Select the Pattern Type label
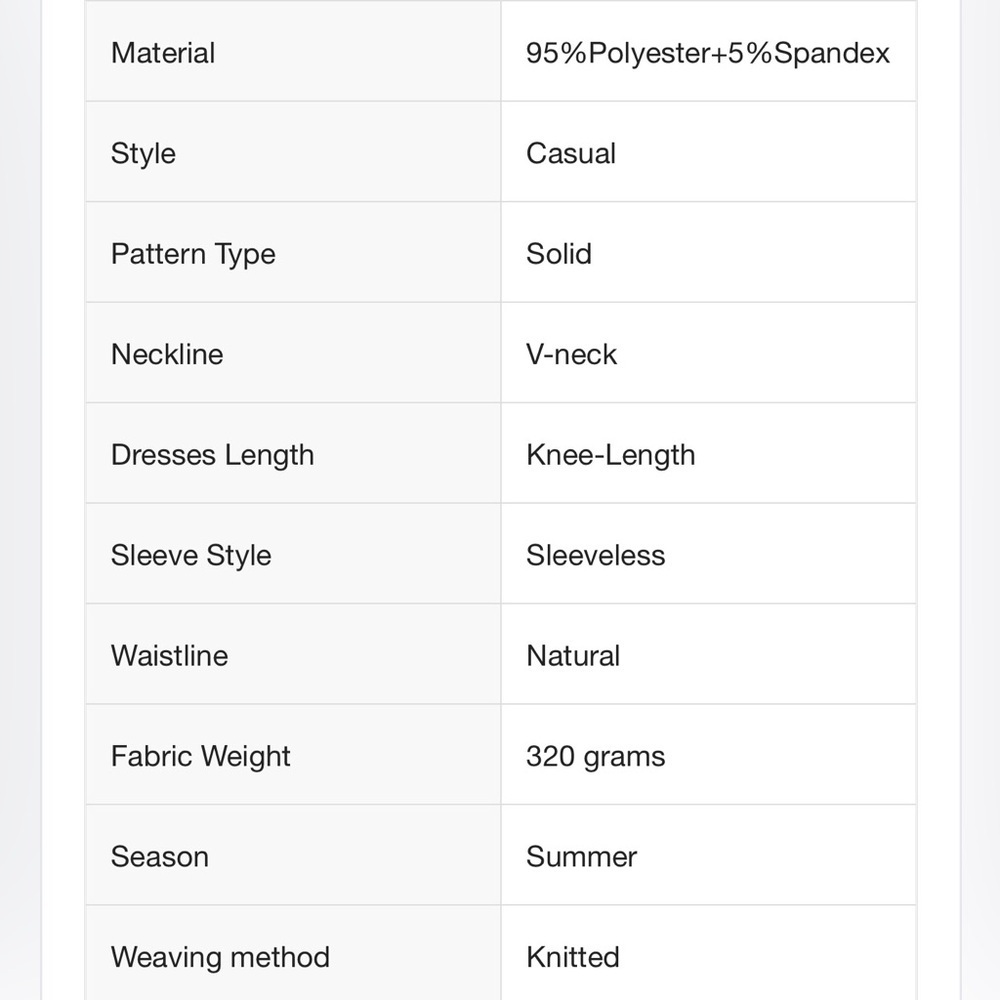This screenshot has width=1000, height=1000. point(193,254)
